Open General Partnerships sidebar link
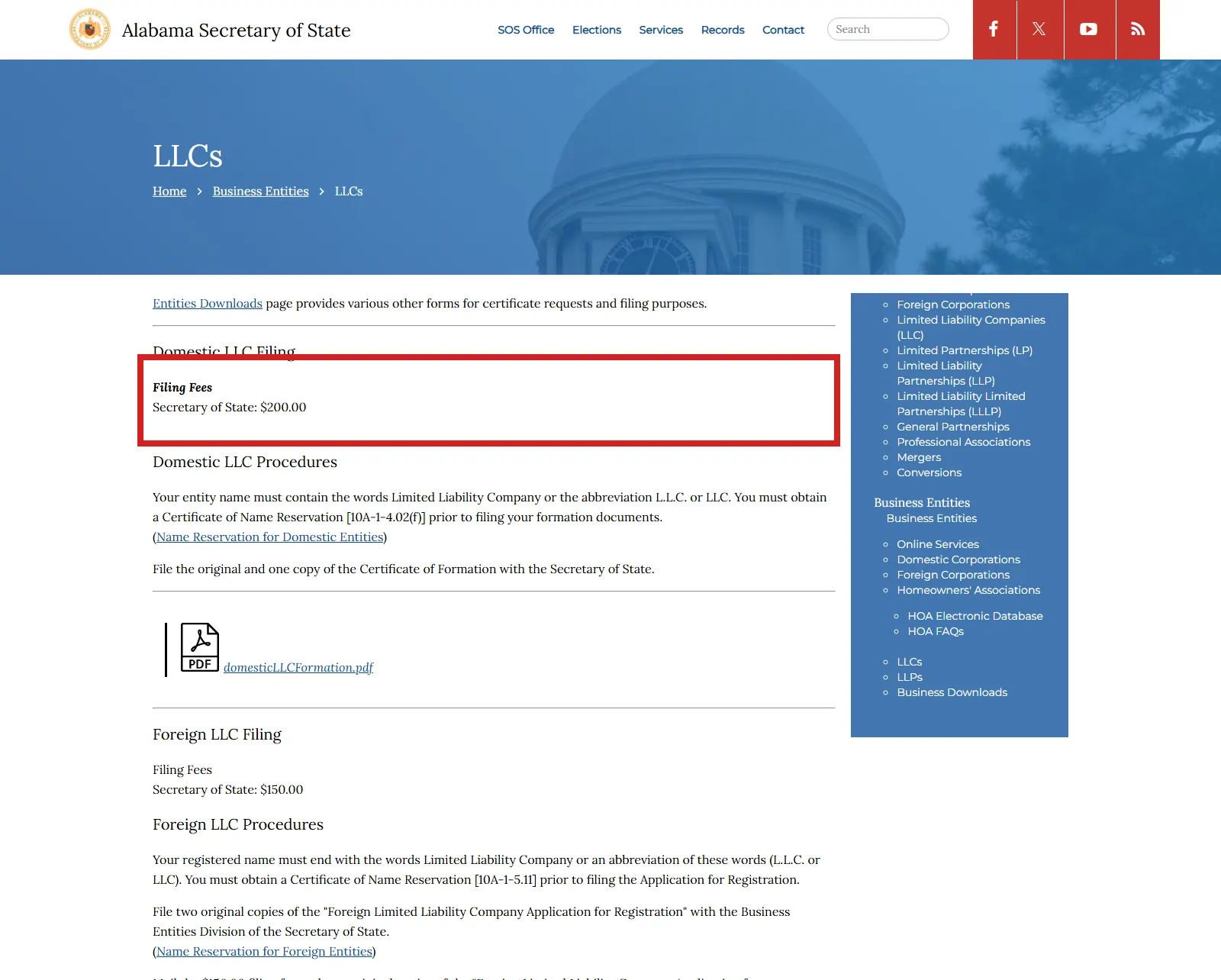Screen dimensions: 1221x980 point(953,427)
